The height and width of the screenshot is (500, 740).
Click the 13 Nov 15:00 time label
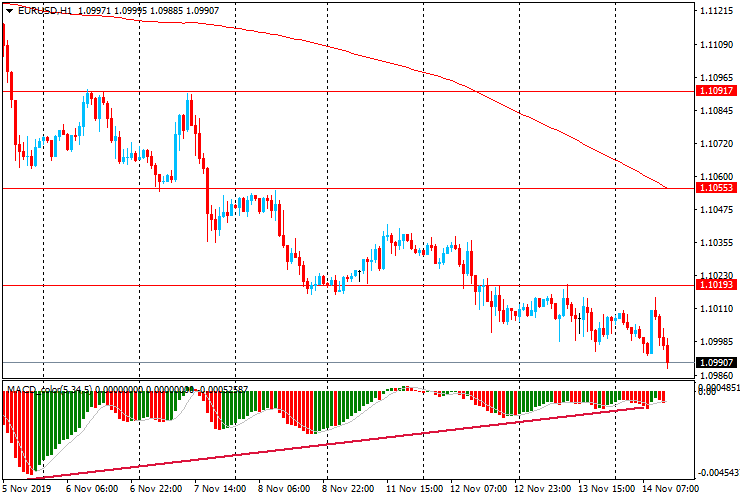click(607, 488)
